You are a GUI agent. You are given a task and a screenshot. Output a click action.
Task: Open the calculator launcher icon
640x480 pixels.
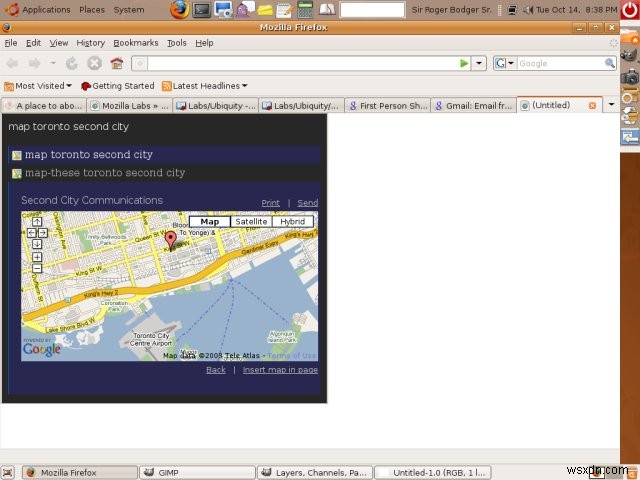tap(305, 9)
